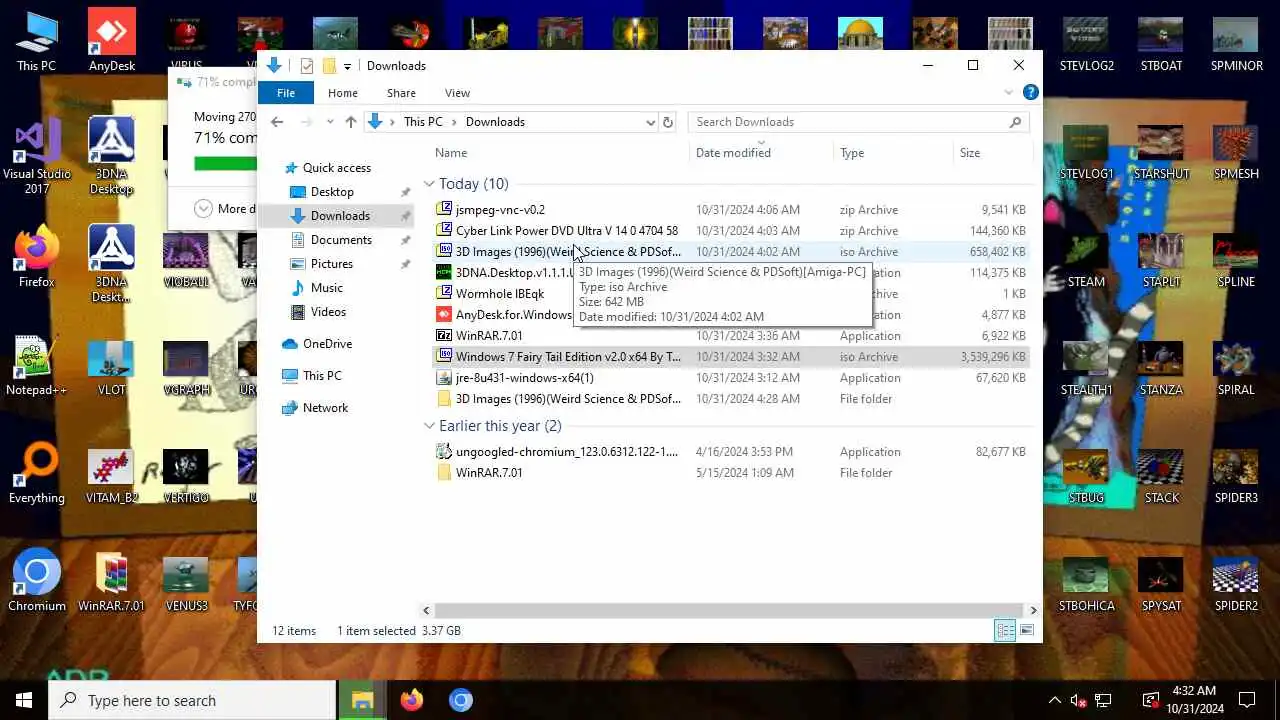
Task: Click the Chromium icon in the taskbar
Action: point(460,700)
